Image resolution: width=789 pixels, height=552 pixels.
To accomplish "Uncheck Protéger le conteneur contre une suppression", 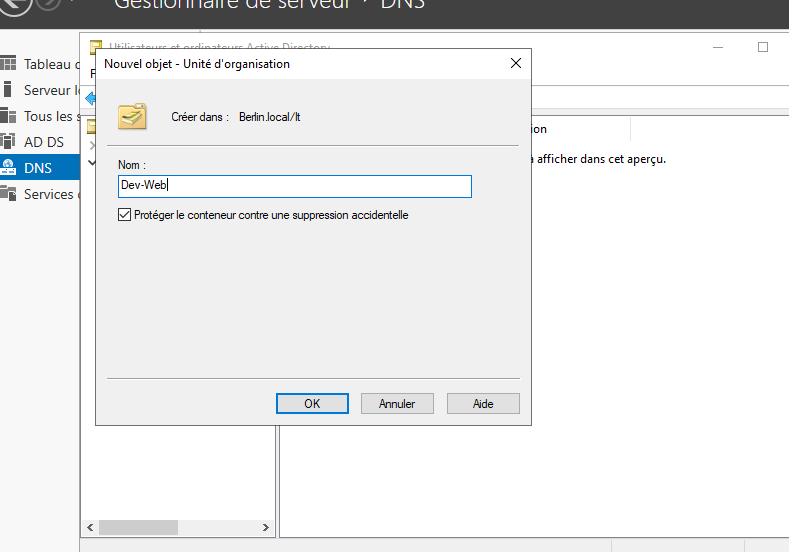I will click(x=125, y=215).
